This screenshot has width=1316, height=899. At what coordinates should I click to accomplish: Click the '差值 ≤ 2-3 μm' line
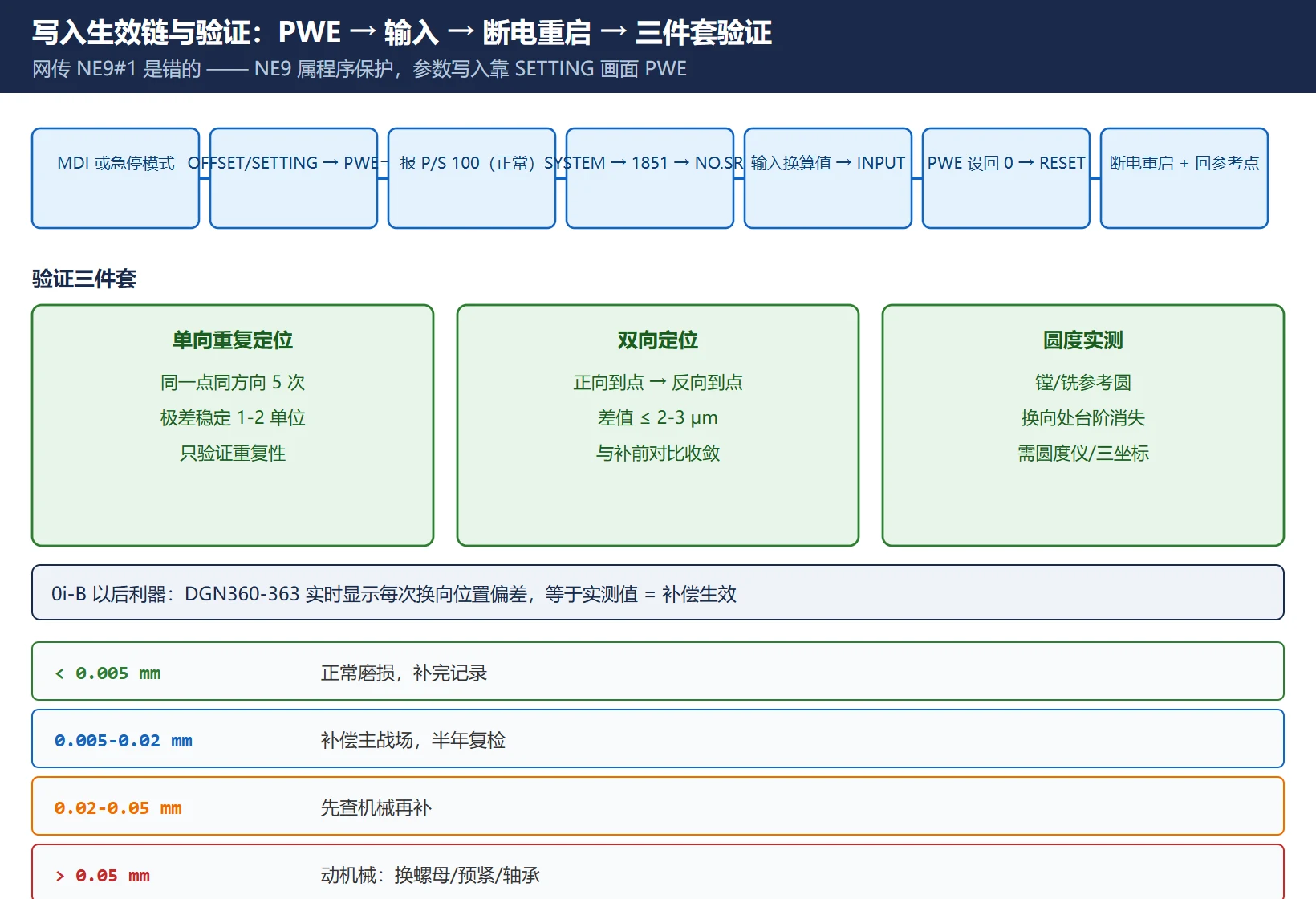click(x=658, y=417)
